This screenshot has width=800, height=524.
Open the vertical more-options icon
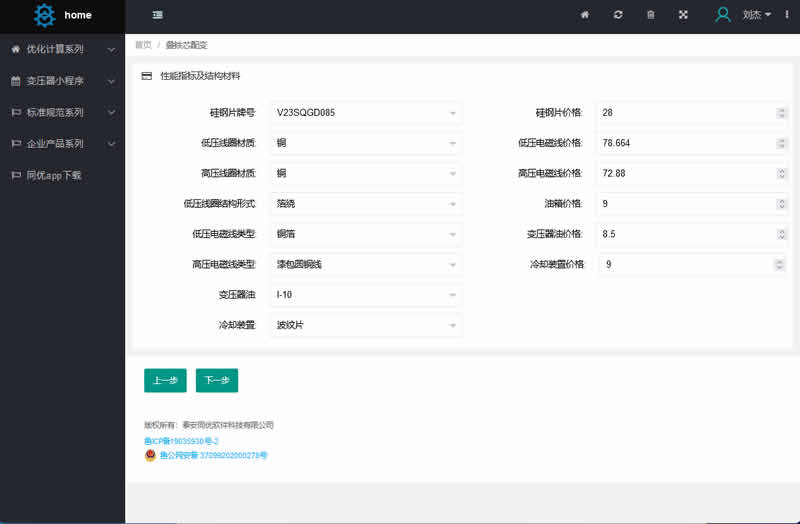787,15
